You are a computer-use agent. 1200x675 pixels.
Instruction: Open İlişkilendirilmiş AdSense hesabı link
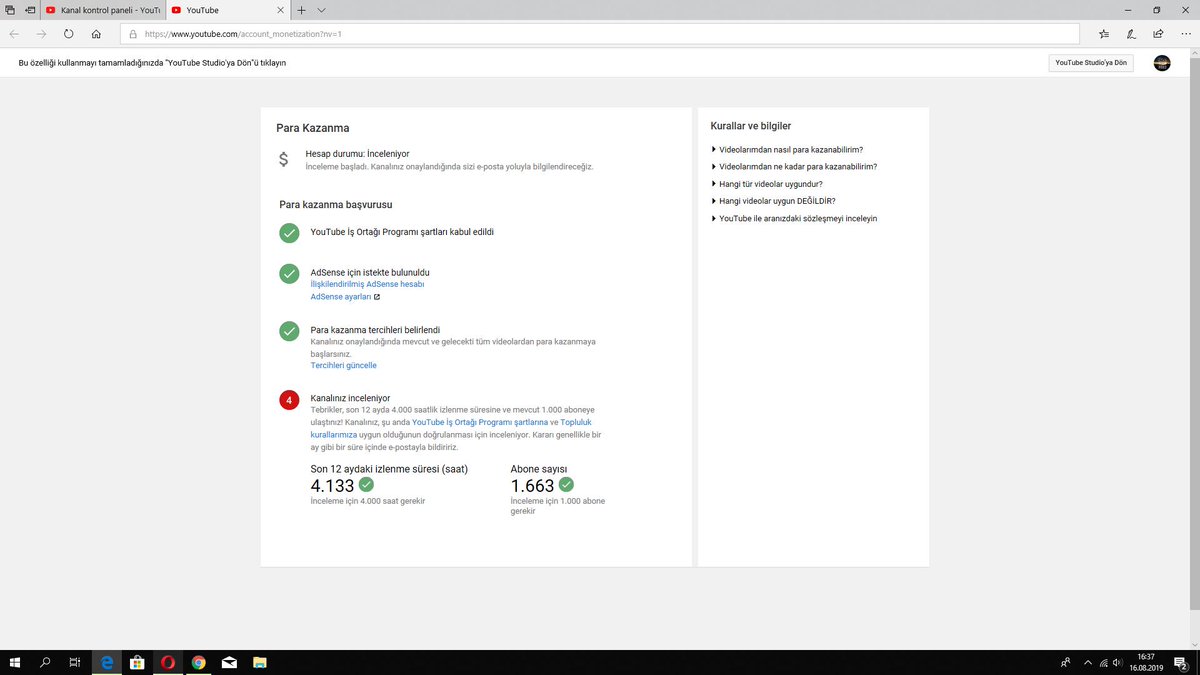[367, 284]
